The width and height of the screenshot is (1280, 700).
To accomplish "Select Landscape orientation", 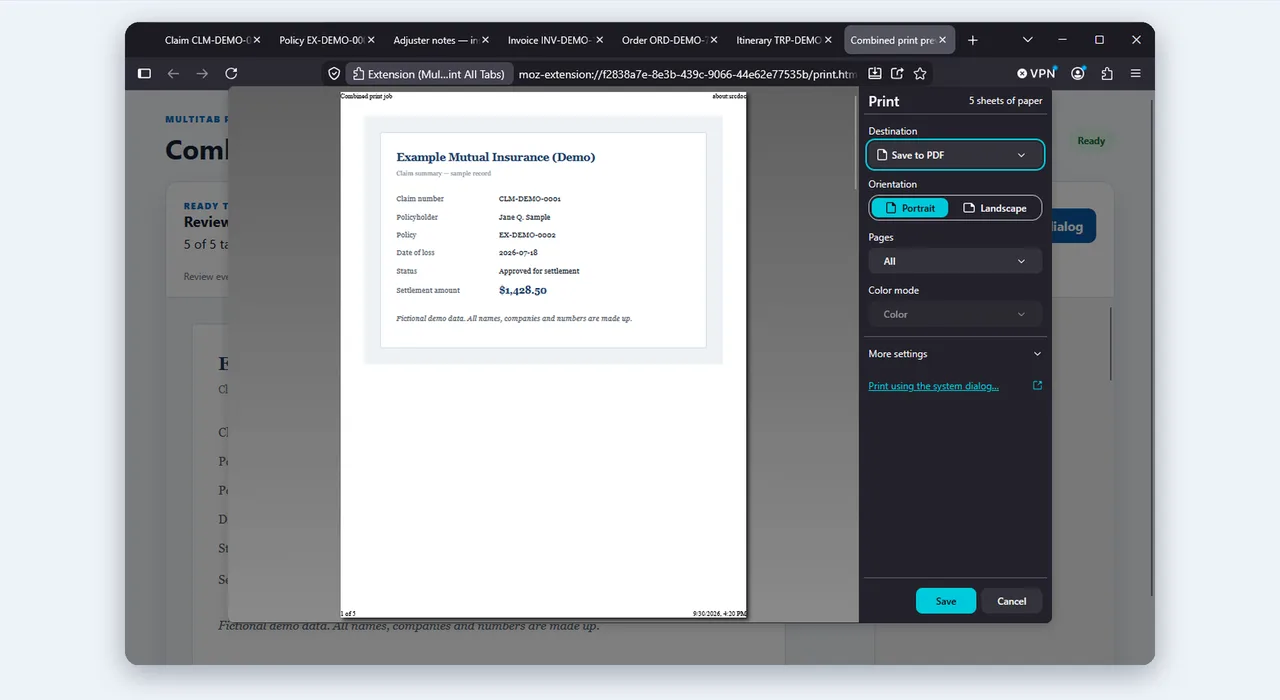I will (x=994, y=208).
